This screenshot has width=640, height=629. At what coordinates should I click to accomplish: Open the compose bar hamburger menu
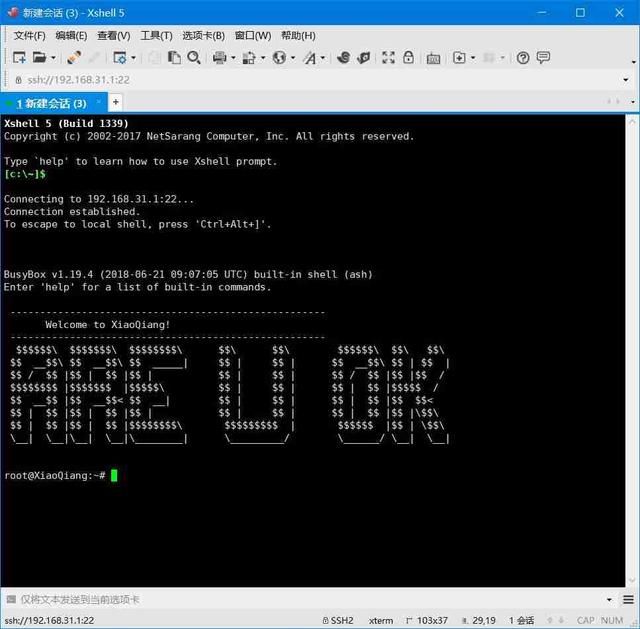click(x=628, y=599)
